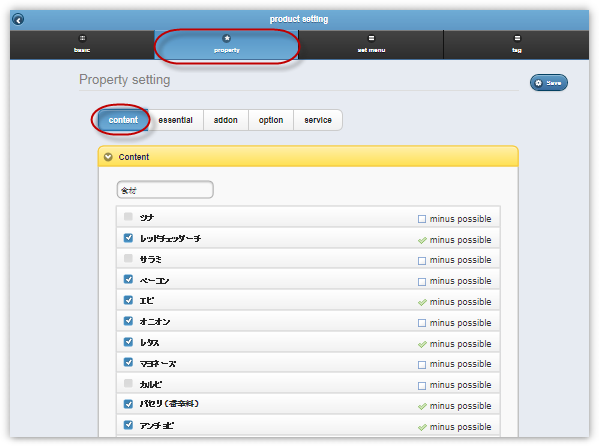Toggle green minus possible check for エビ

422,302
